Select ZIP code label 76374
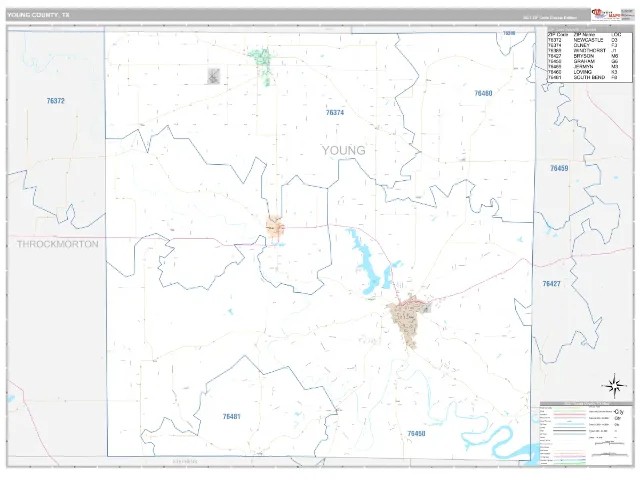Viewport: 640px width, 480px height. coord(335,112)
